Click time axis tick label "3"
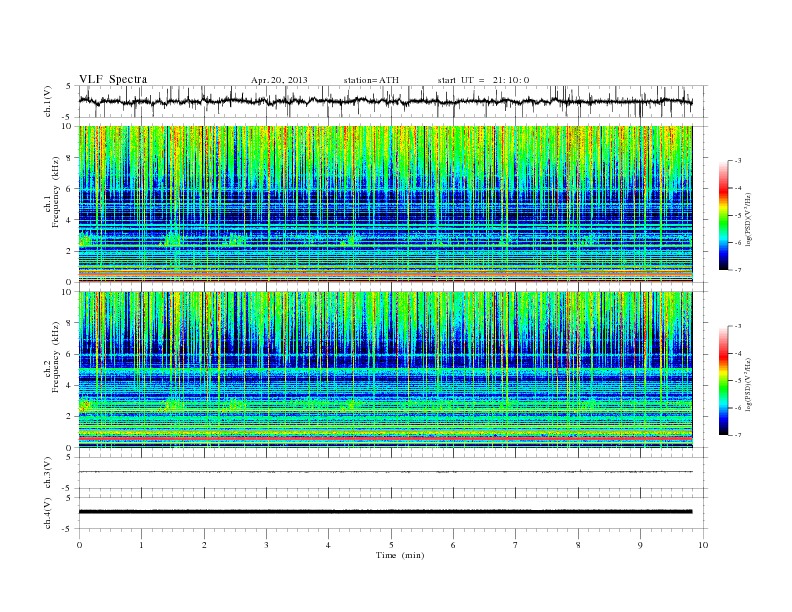792x612 pixels. pos(266,545)
